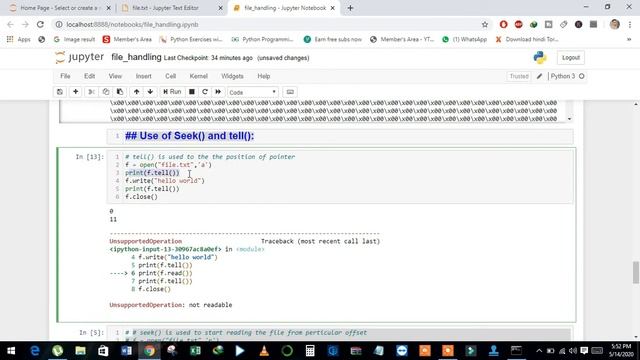Screen dimensions: 640x360
Task: Click the page vertical scrollbar thumb
Action: (636, 272)
